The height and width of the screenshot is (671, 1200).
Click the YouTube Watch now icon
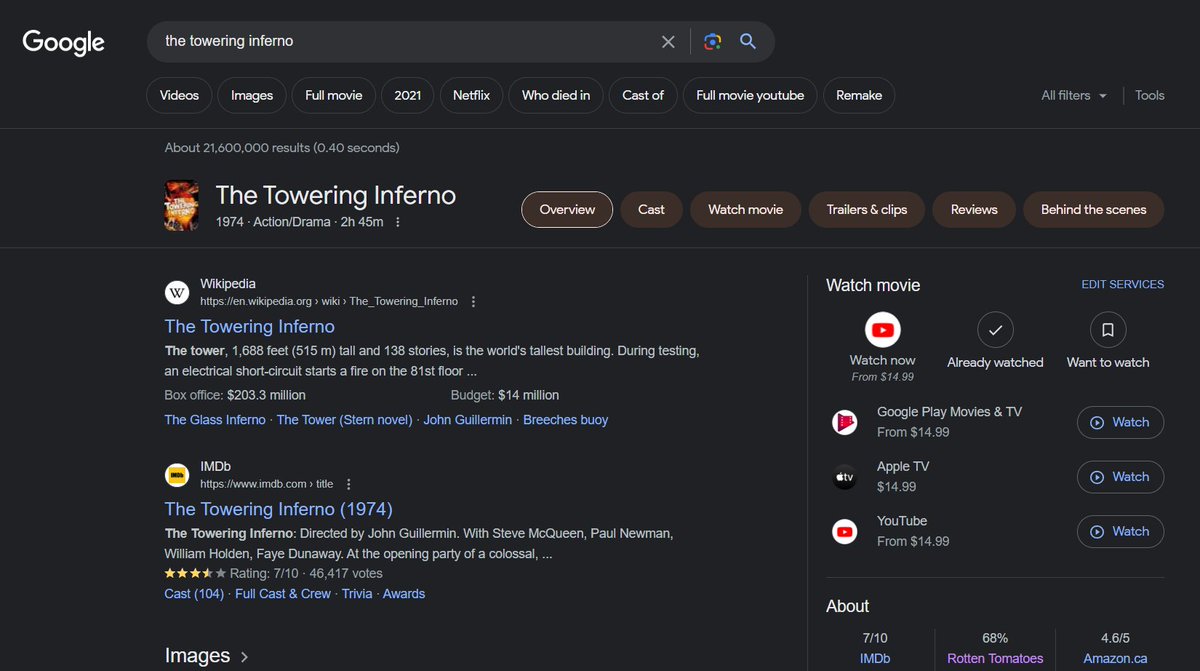click(883, 329)
